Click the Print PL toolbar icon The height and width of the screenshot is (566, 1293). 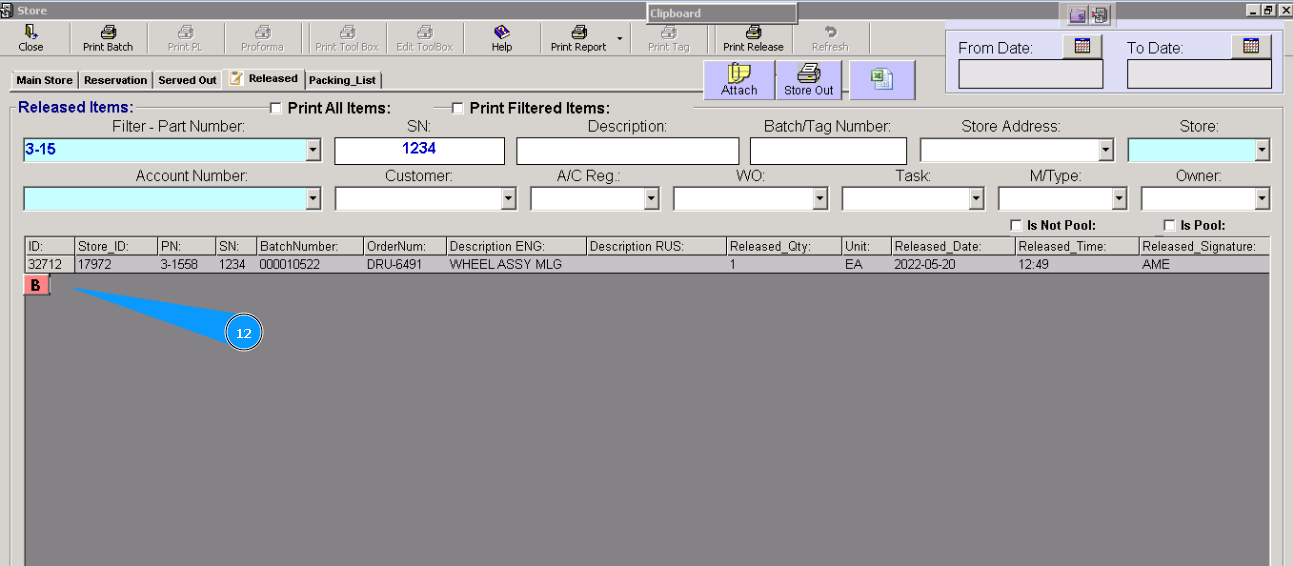pos(185,38)
